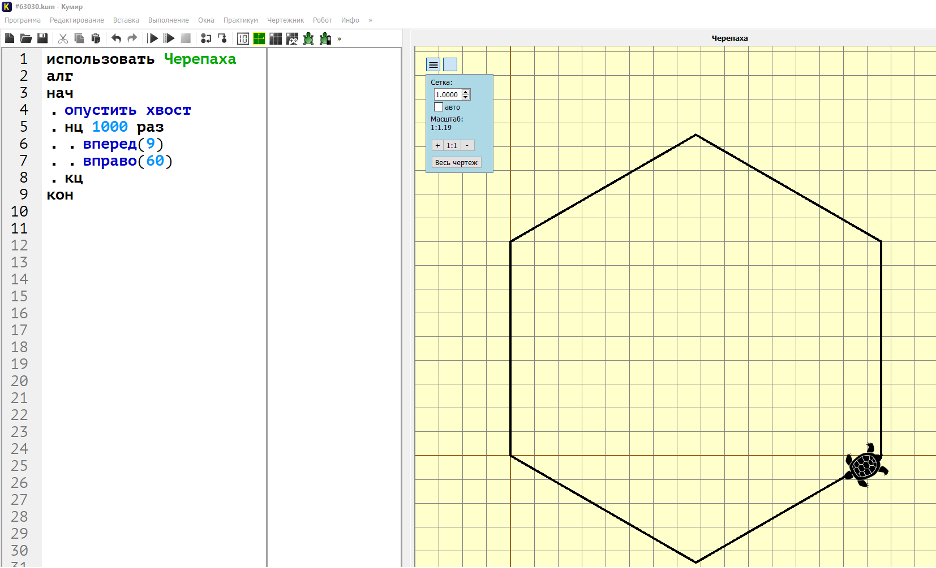Open the Turtle remote control icon

point(325,39)
